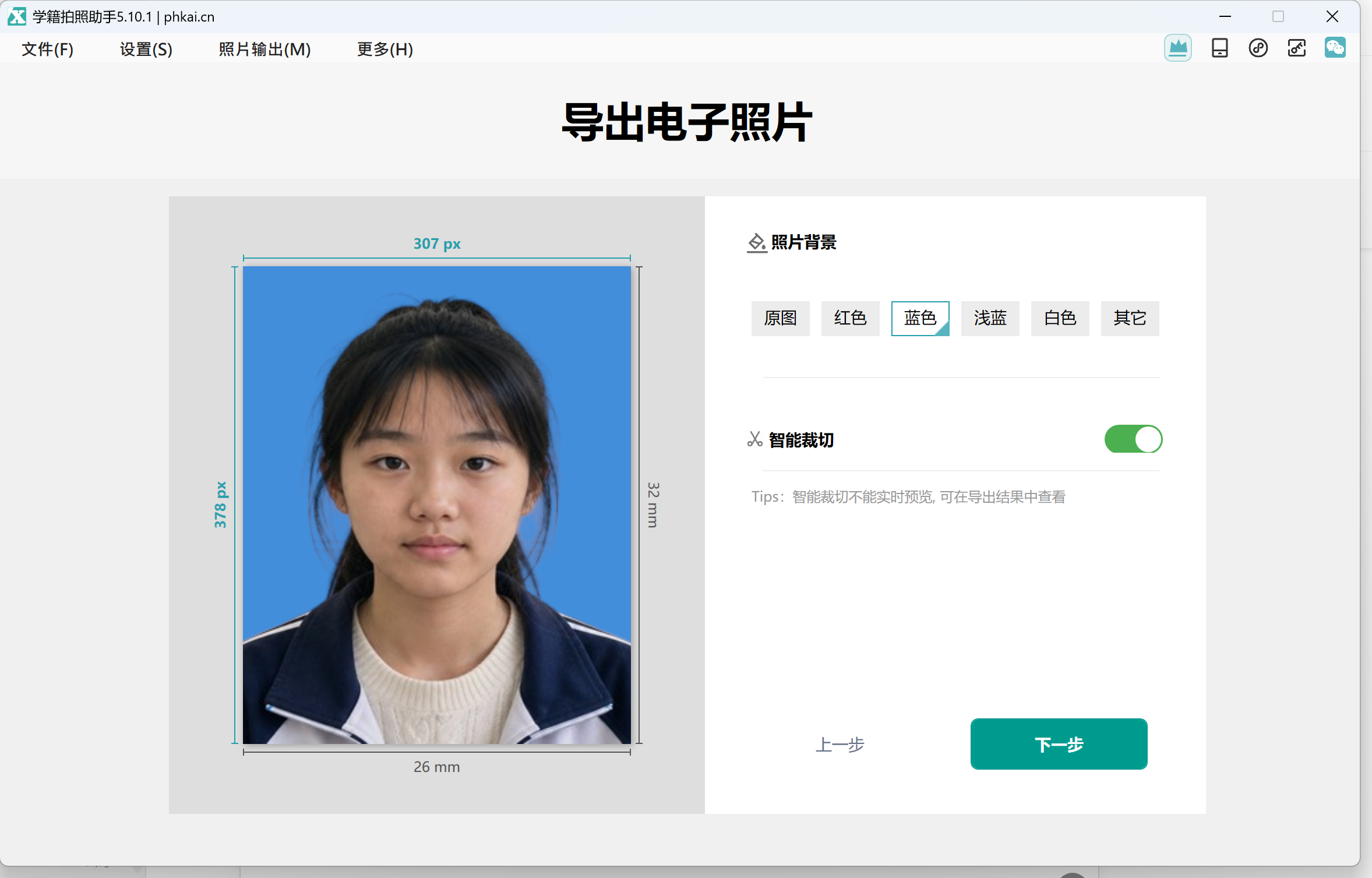Open the 设置(S) menu
This screenshot has width=1372, height=878.
tap(146, 49)
